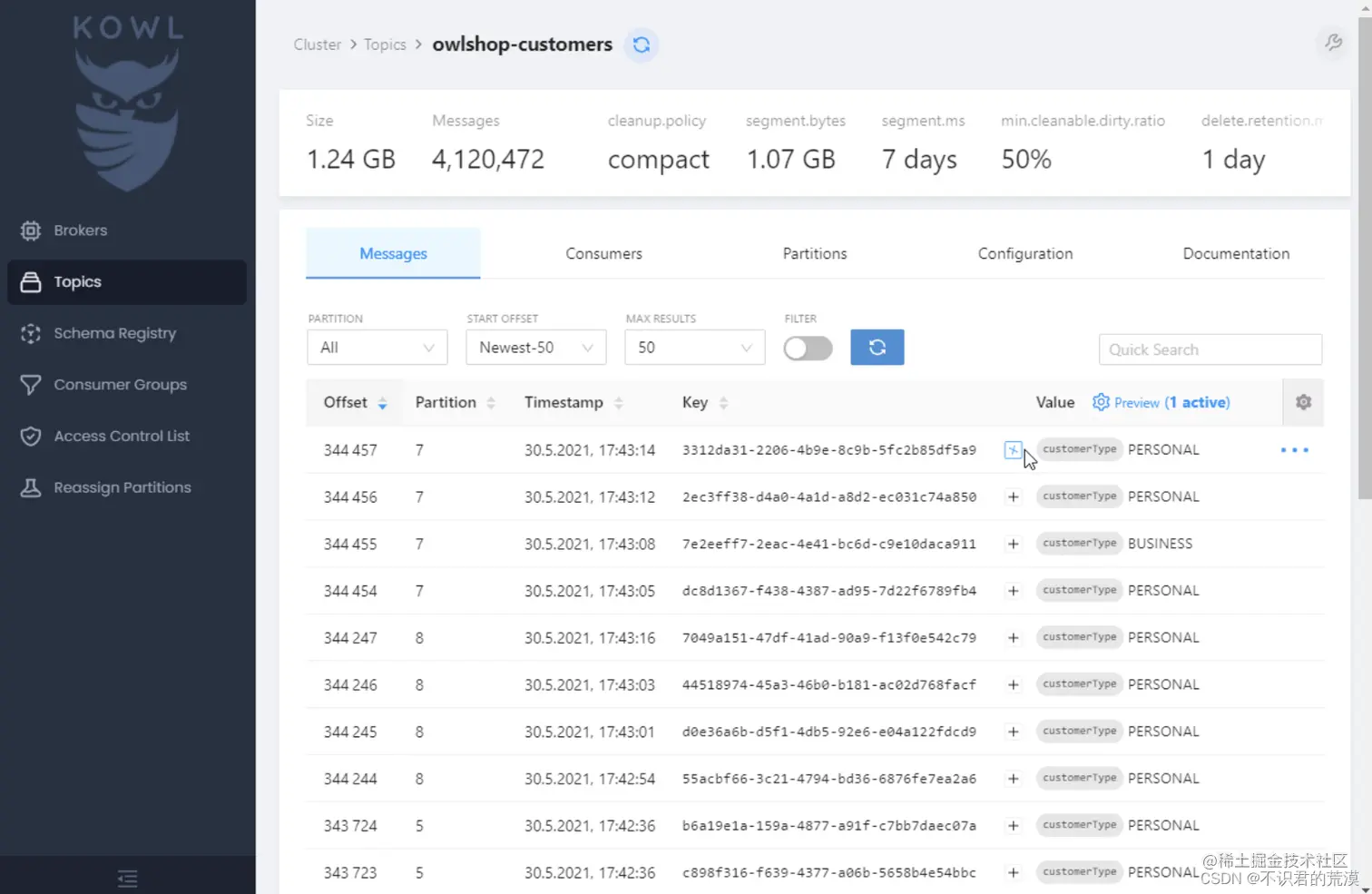Switch to the Messages tab
1372x894 pixels.
click(393, 253)
